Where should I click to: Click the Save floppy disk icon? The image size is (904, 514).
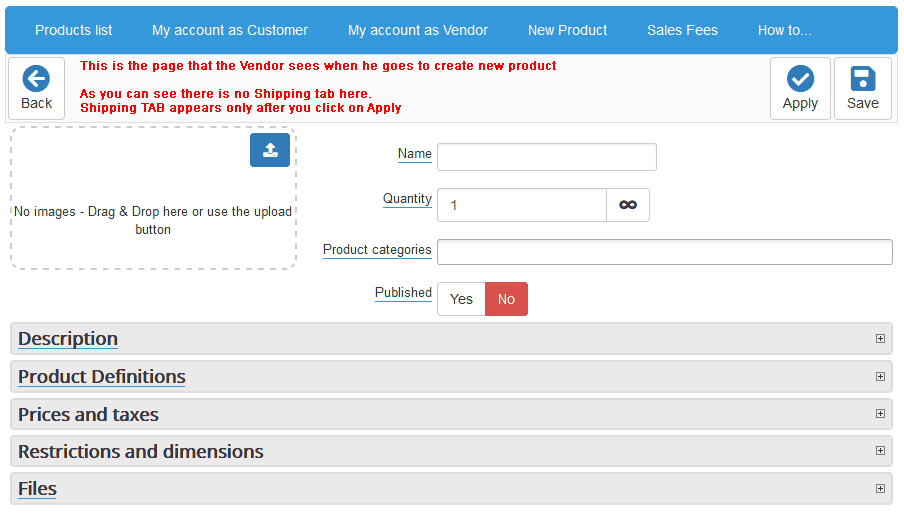pyautogui.click(x=862, y=79)
